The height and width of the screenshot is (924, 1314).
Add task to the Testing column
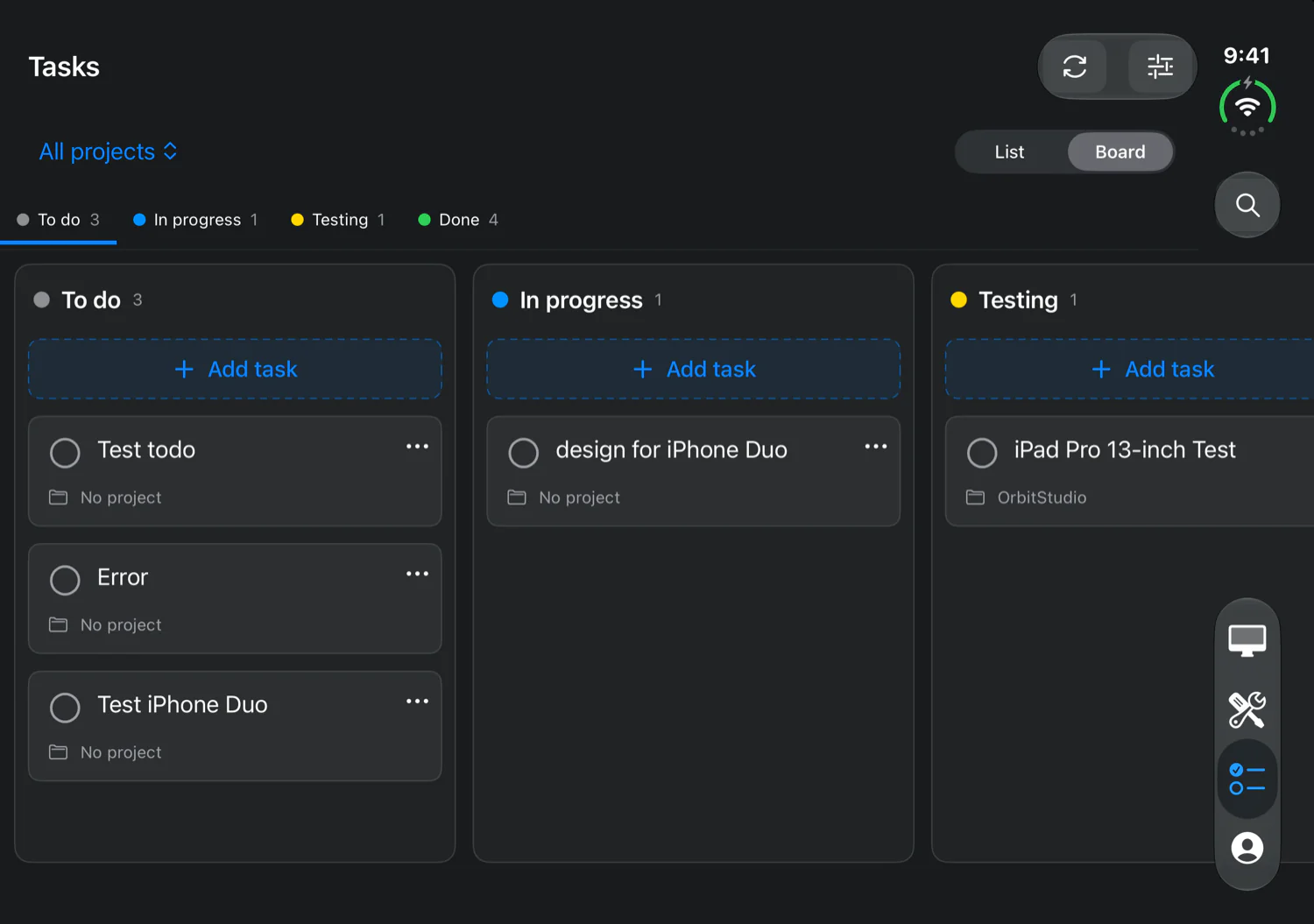coord(1130,370)
